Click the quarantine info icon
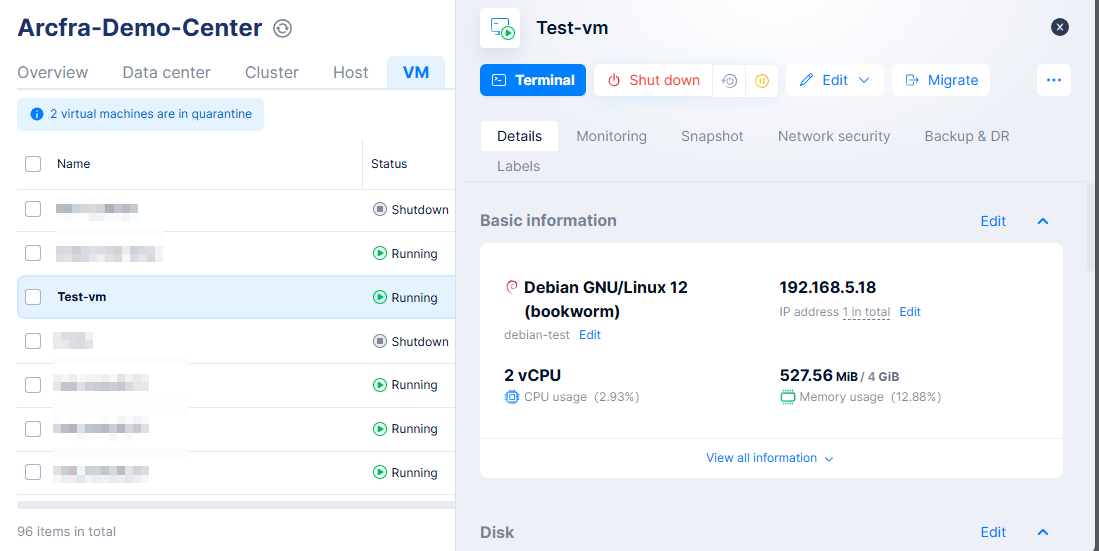The height and width of the screenshot is (551, 1099). [37, 115]
